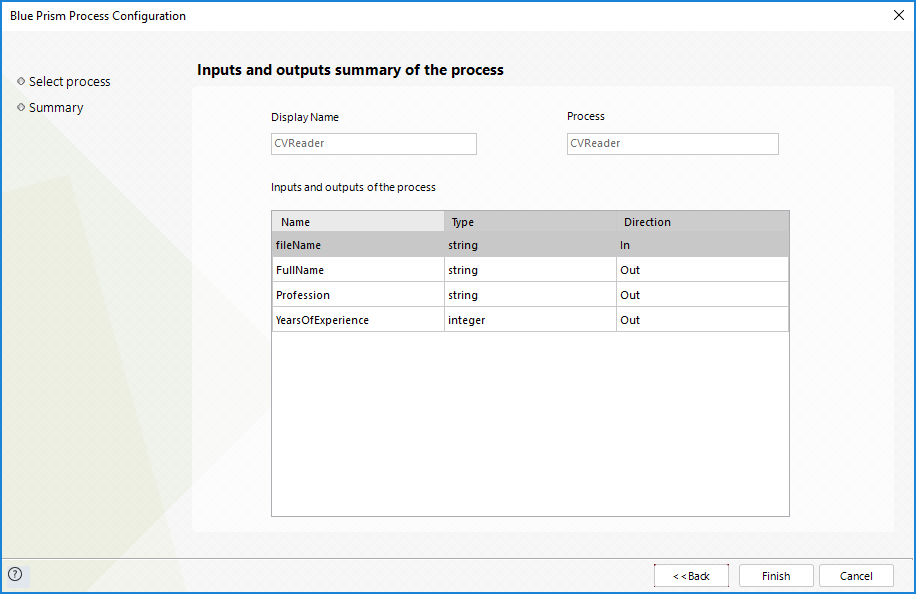
Task: Click the Finish button
Action: 776,576
